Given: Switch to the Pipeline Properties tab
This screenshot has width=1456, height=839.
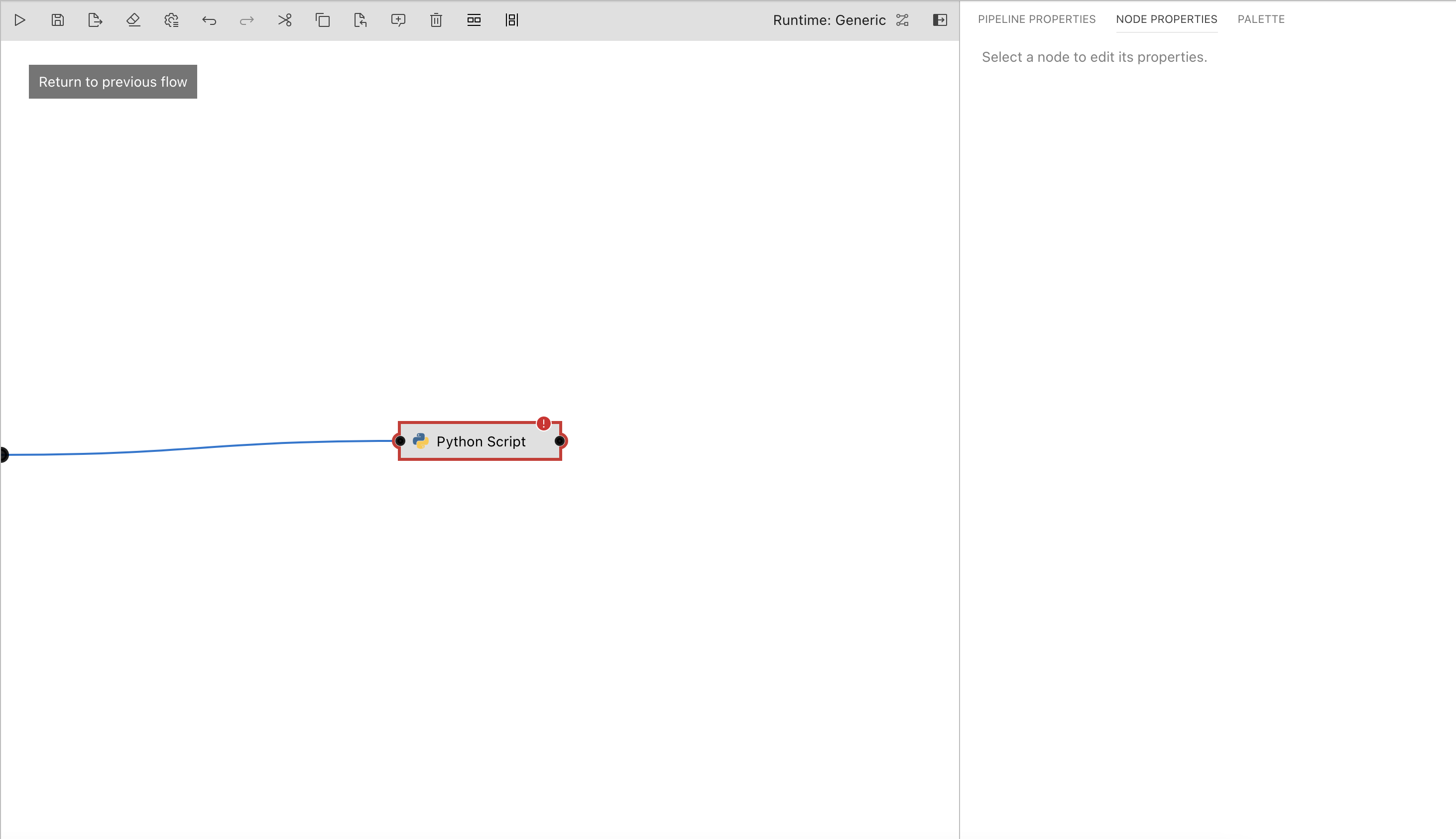Looking at the screenshot, I should tap(1037, 19).
